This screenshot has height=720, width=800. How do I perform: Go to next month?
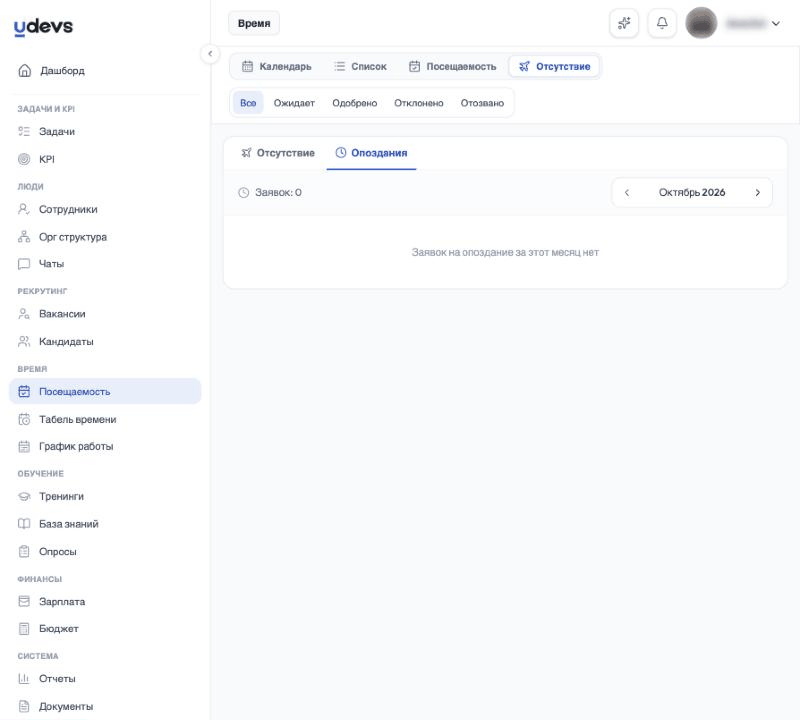click(758, 192)
